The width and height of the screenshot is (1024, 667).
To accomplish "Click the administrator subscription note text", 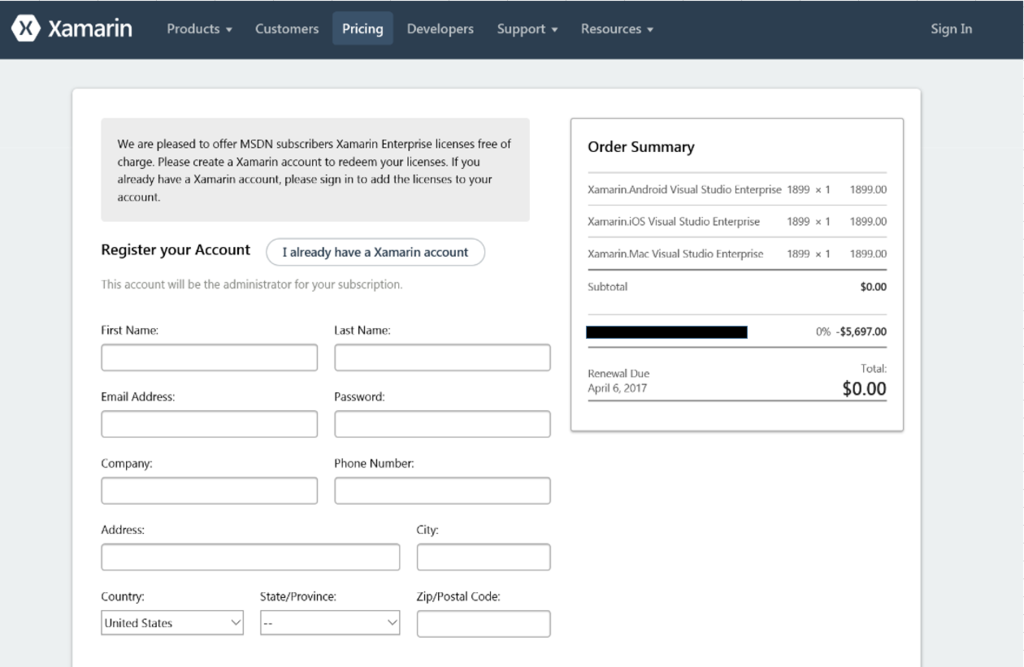I will click(x=251, y=284).
